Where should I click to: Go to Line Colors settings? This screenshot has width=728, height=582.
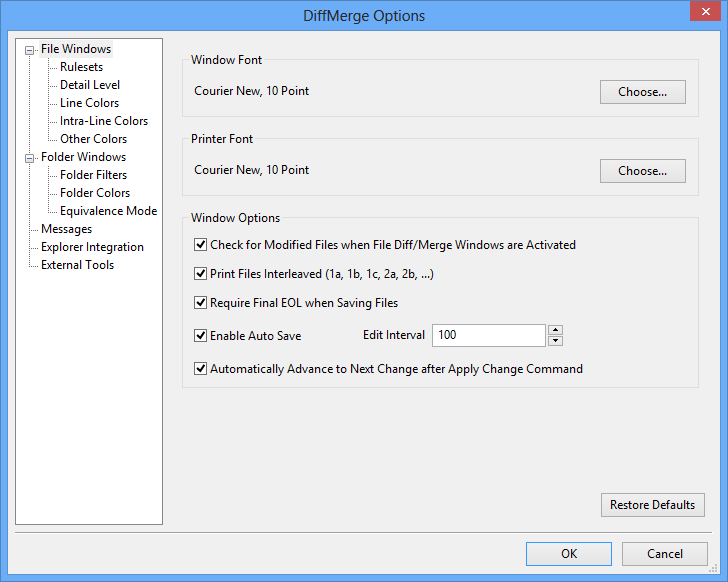coord(89,103)
